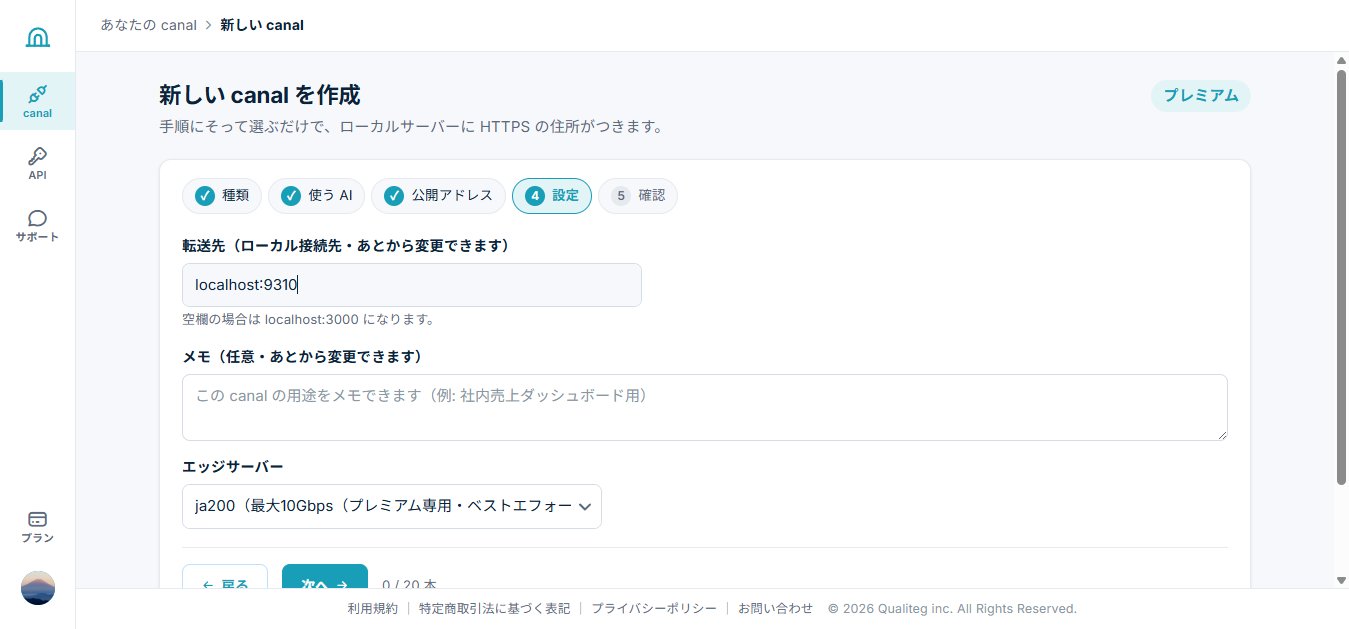This screenshot has width=1349, height=629.
Task: Select step 5 確認
Action: [638, 196]
